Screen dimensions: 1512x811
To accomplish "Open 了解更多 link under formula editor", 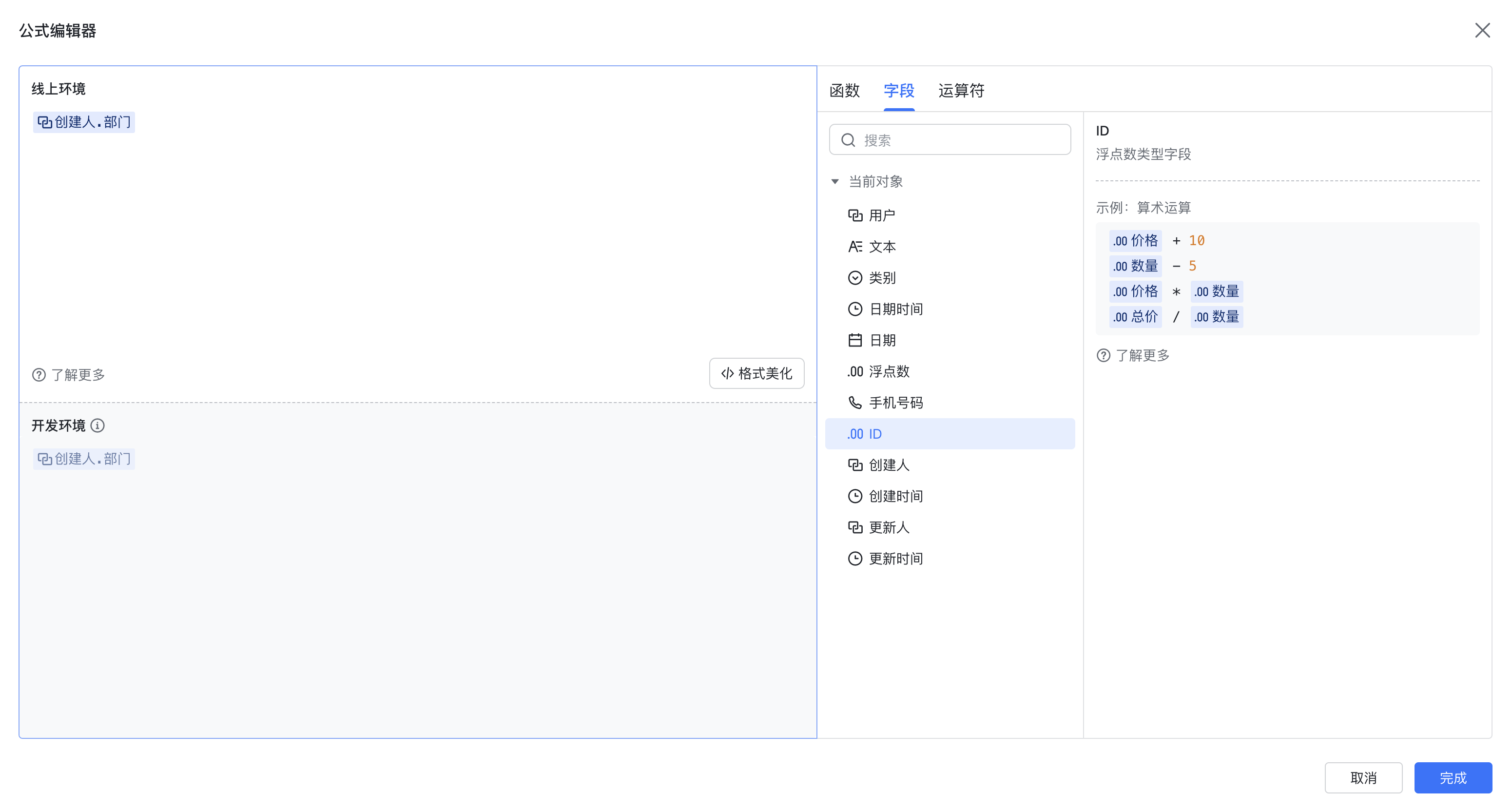I will (x=69, y=374).
